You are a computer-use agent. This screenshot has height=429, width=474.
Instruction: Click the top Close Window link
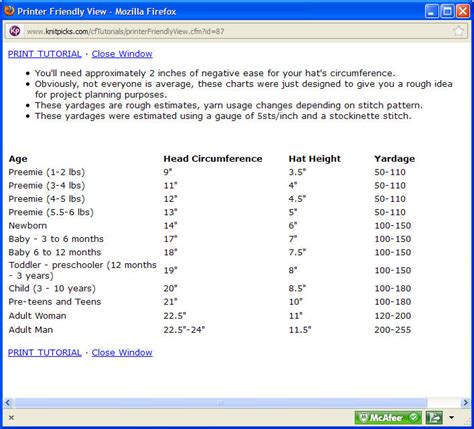[x=122, y=54]
